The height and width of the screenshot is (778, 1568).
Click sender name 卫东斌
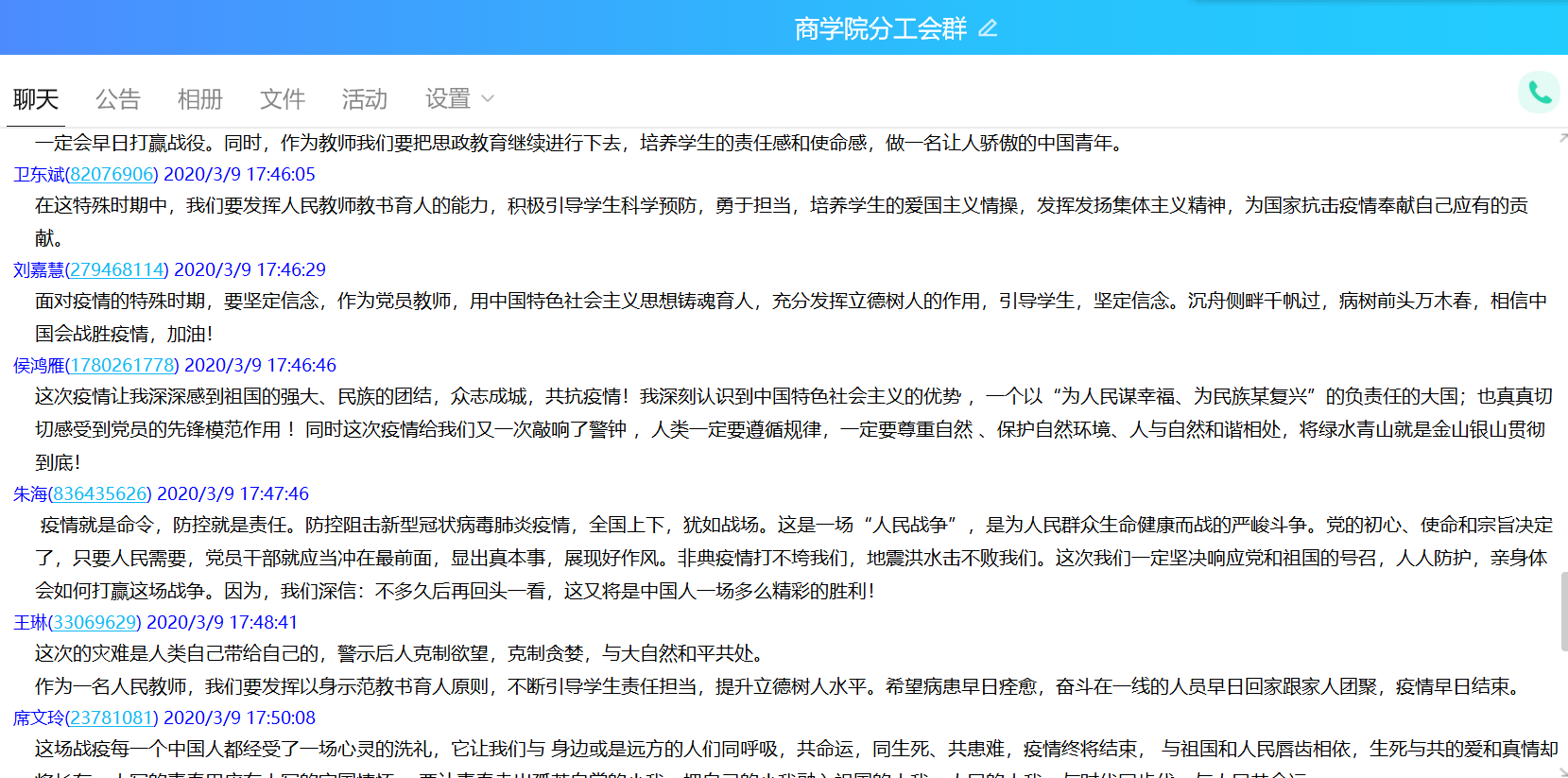coord(39,174)
